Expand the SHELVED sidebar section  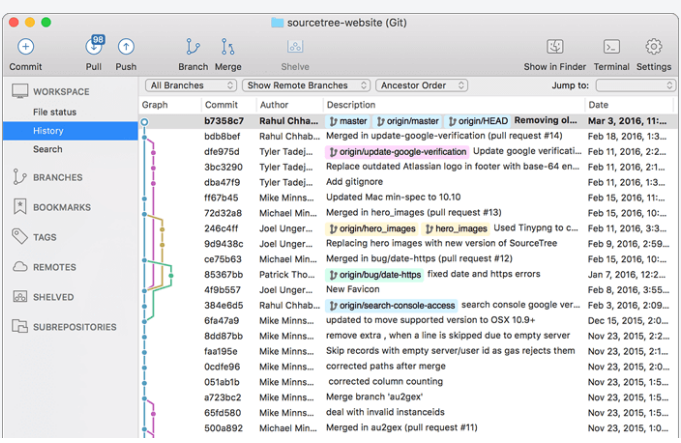[x=53, y=297]
